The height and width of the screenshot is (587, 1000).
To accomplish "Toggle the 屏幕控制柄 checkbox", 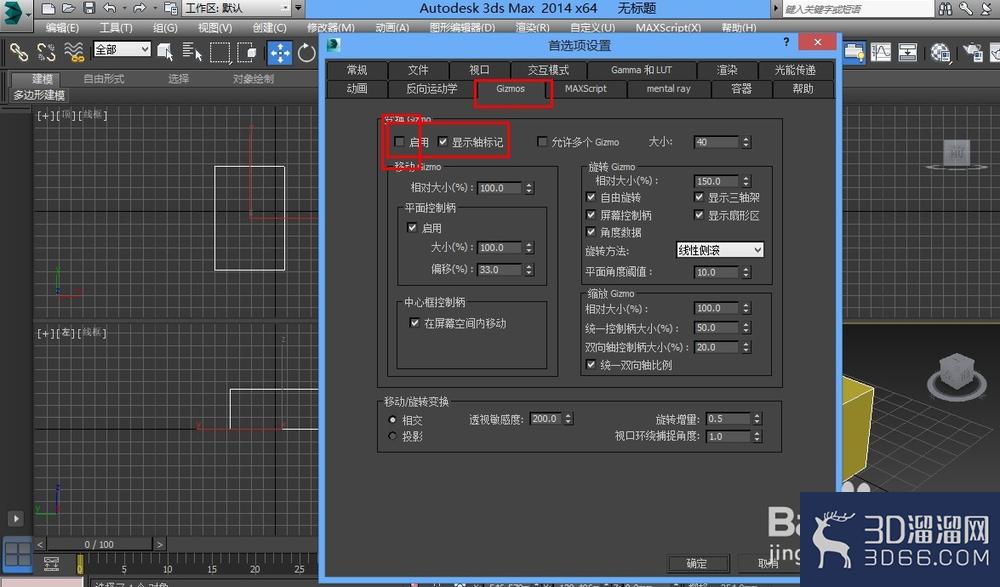I will click(591, 214).
